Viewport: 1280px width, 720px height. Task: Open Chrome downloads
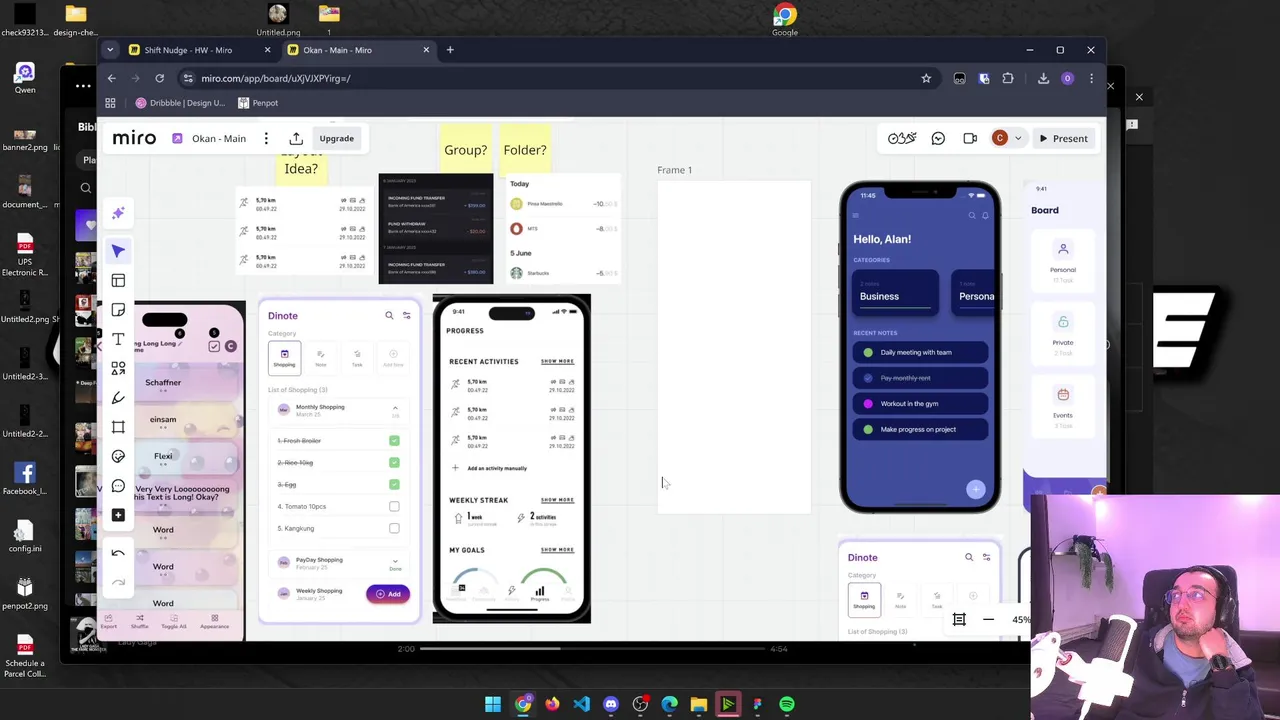(1043, 78)
